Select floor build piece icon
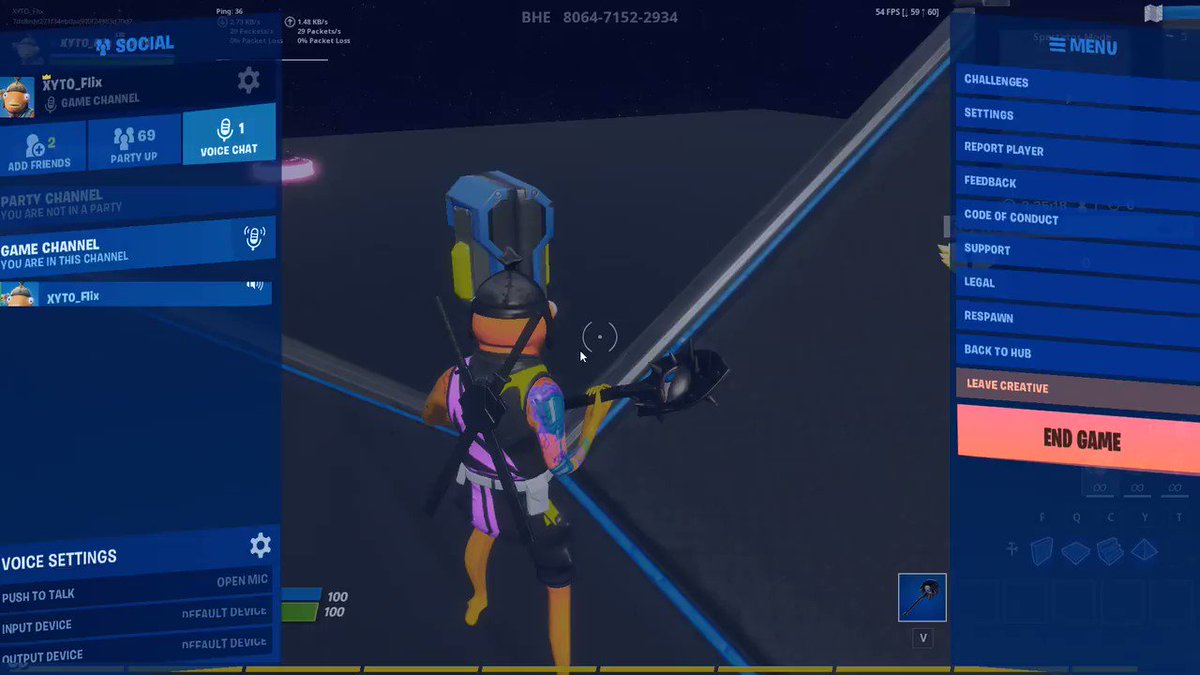The image size is (1200, 675). pyautogui.click(x=1075, y=552)
